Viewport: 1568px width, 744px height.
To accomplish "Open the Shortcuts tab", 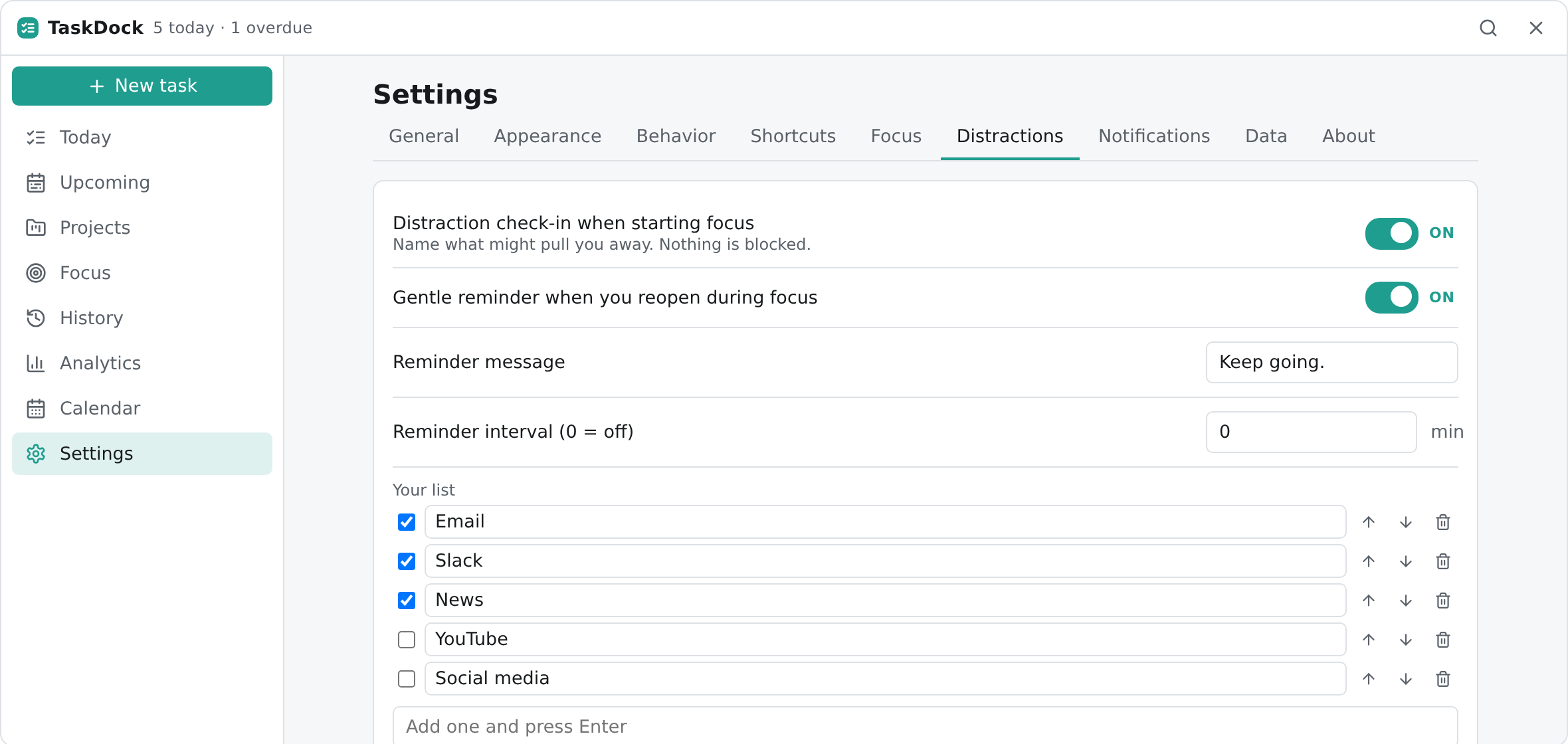I will click(793, 136).
